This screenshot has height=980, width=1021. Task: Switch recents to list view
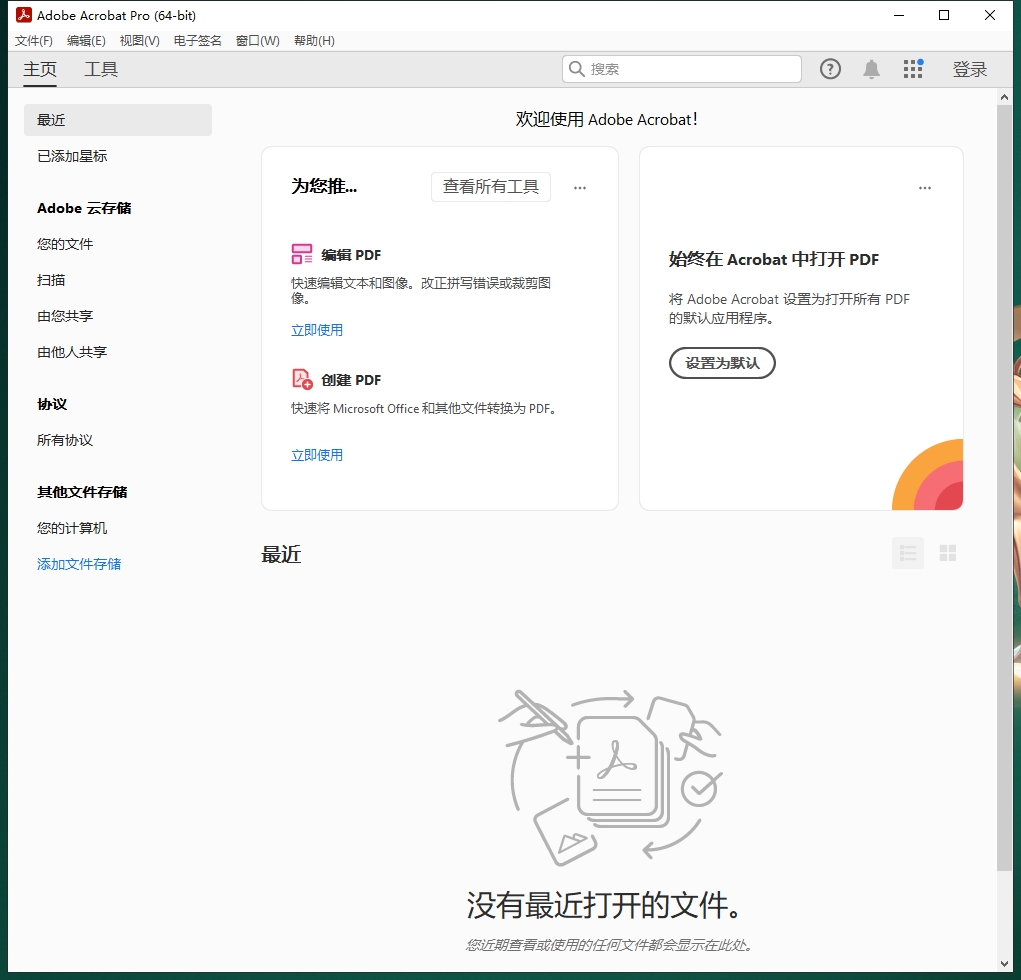pos(907,552)
